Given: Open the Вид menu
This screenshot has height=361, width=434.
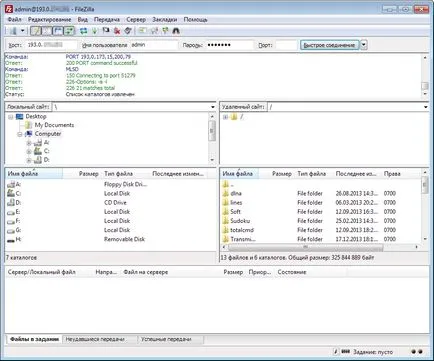Looking at the screenshot, I should (82, 20).
